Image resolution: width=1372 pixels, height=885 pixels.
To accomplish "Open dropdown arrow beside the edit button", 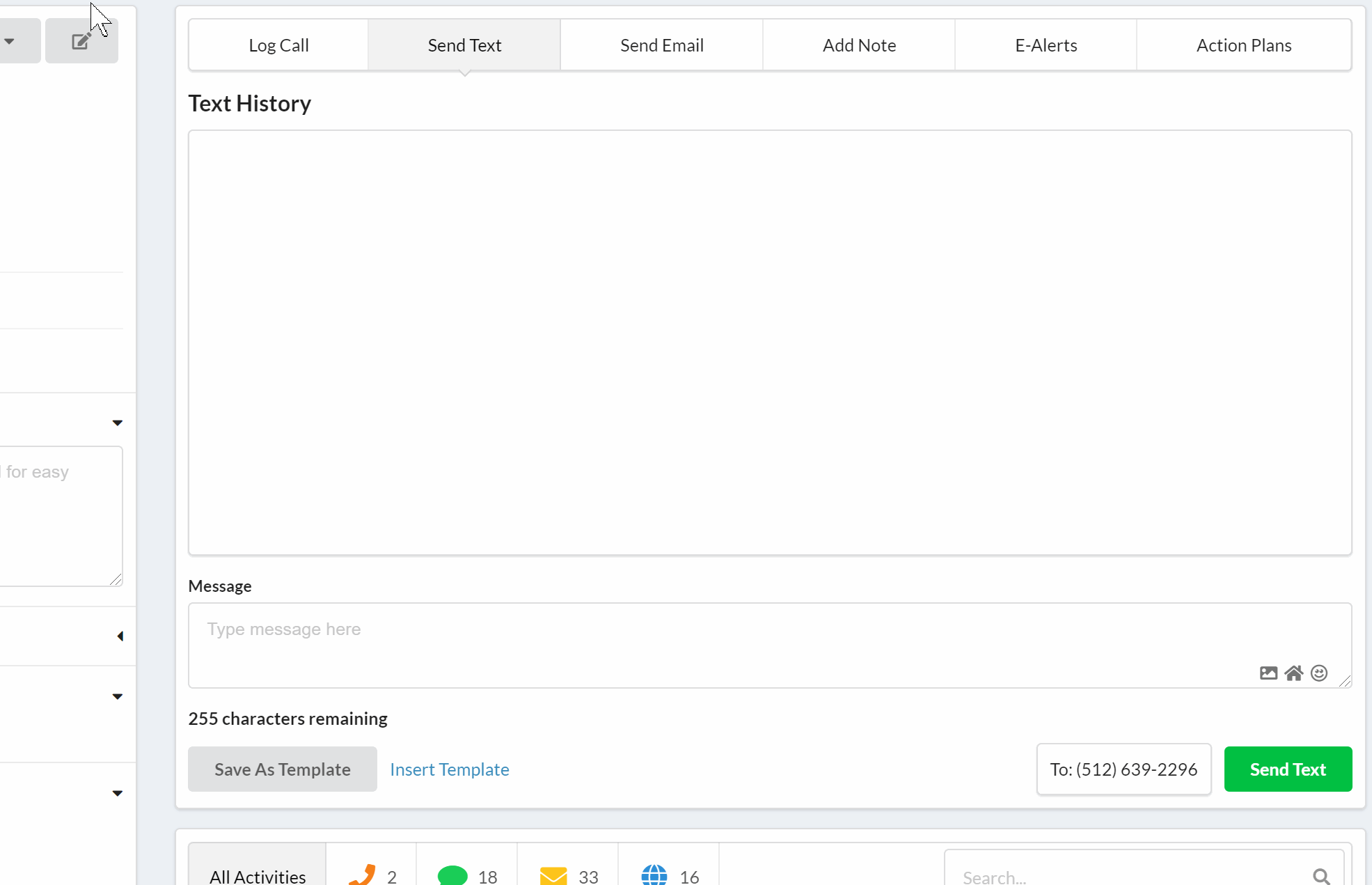I will point(10,41).
